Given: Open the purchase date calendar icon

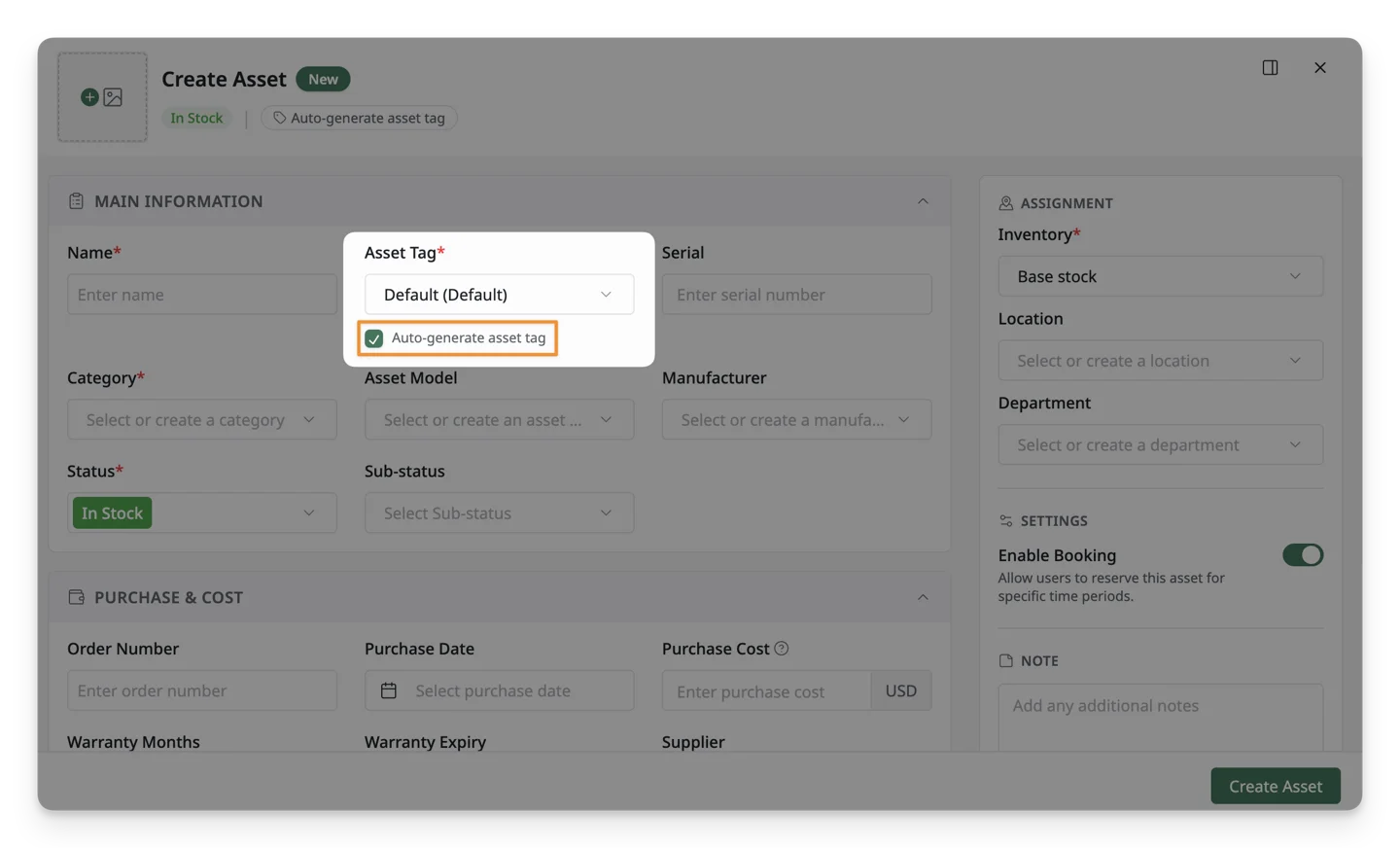Looking at the screenshot, I should pos(389,690).
